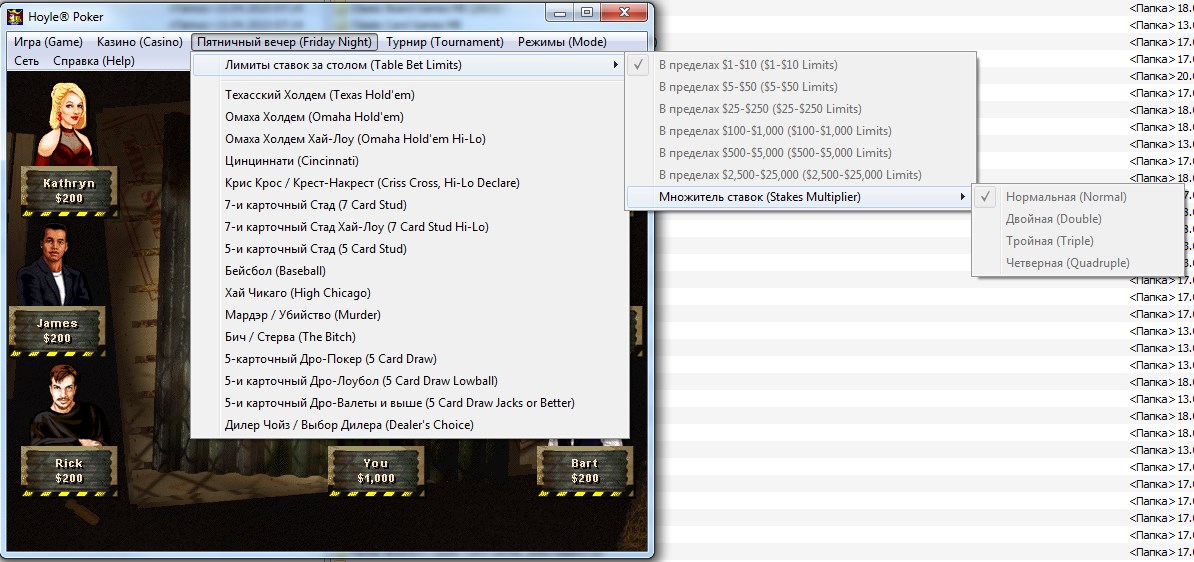Image resolution: width=1194 pixels, height=562 pixels.
Task: Close the Пятничный вечер (Friday Night) menu
Action: (x=285, y=42)
